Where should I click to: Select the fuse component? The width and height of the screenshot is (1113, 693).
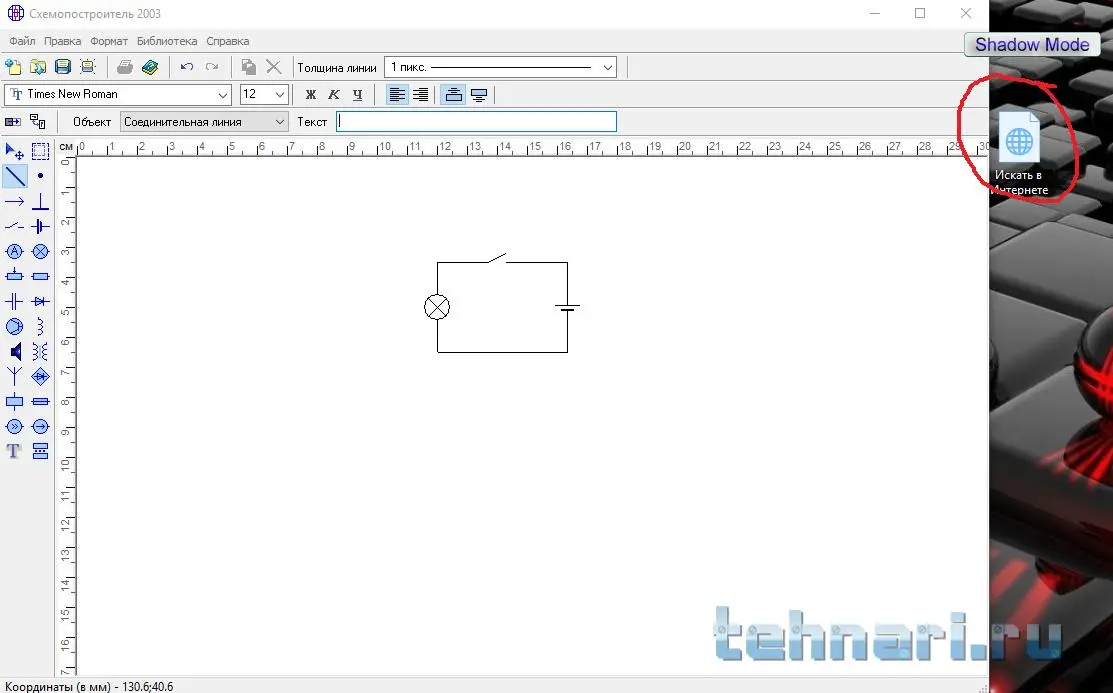point(40,402)
